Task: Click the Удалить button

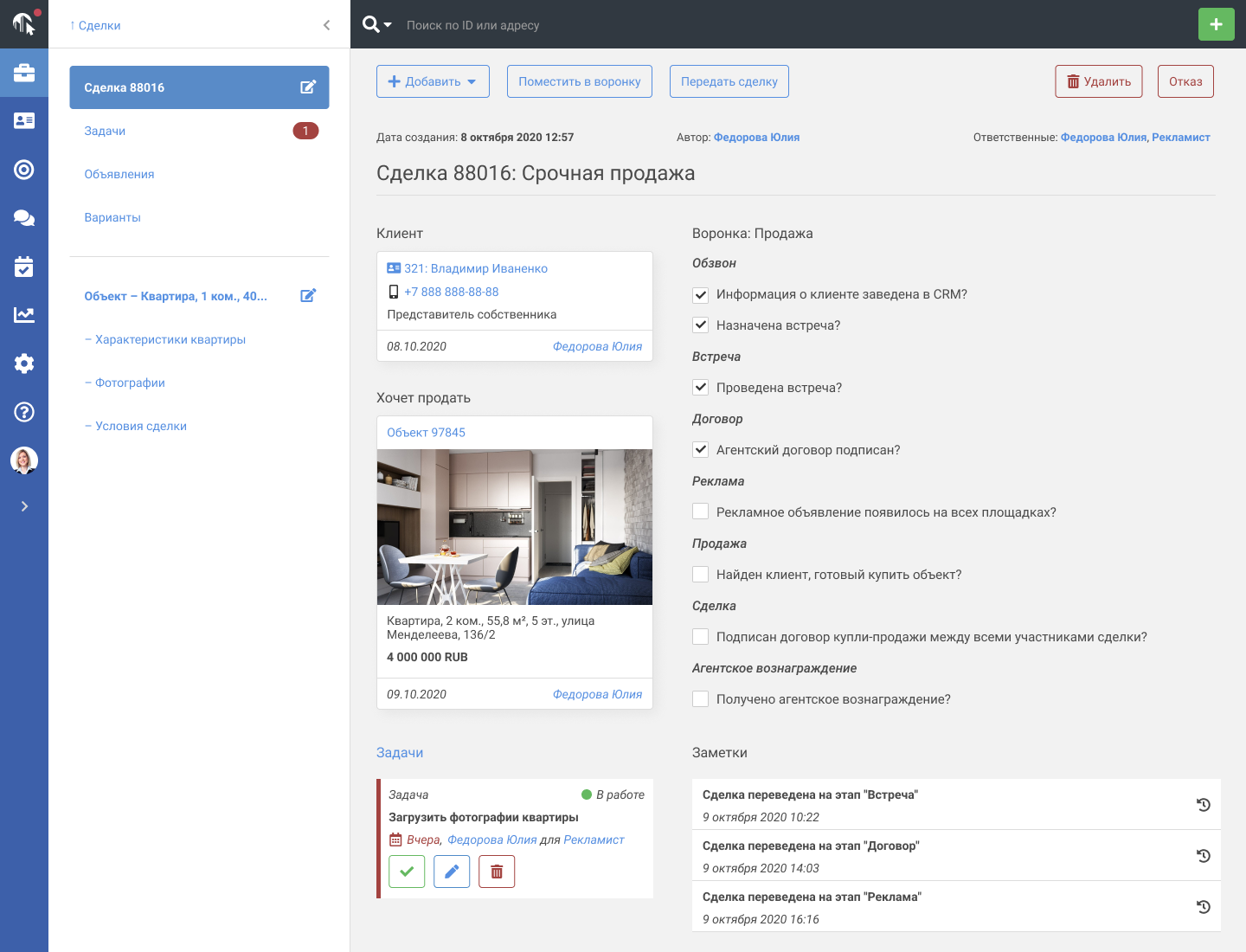Action: (1099, 81)
